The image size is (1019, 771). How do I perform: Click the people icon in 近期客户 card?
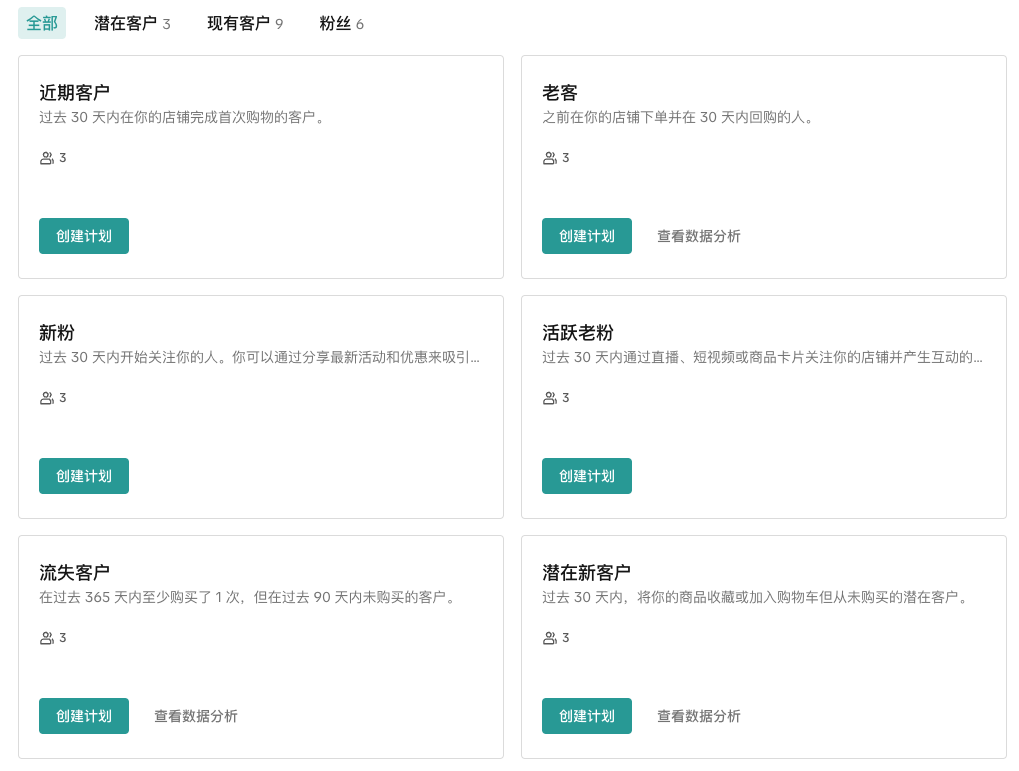click(x=46, y=158)
